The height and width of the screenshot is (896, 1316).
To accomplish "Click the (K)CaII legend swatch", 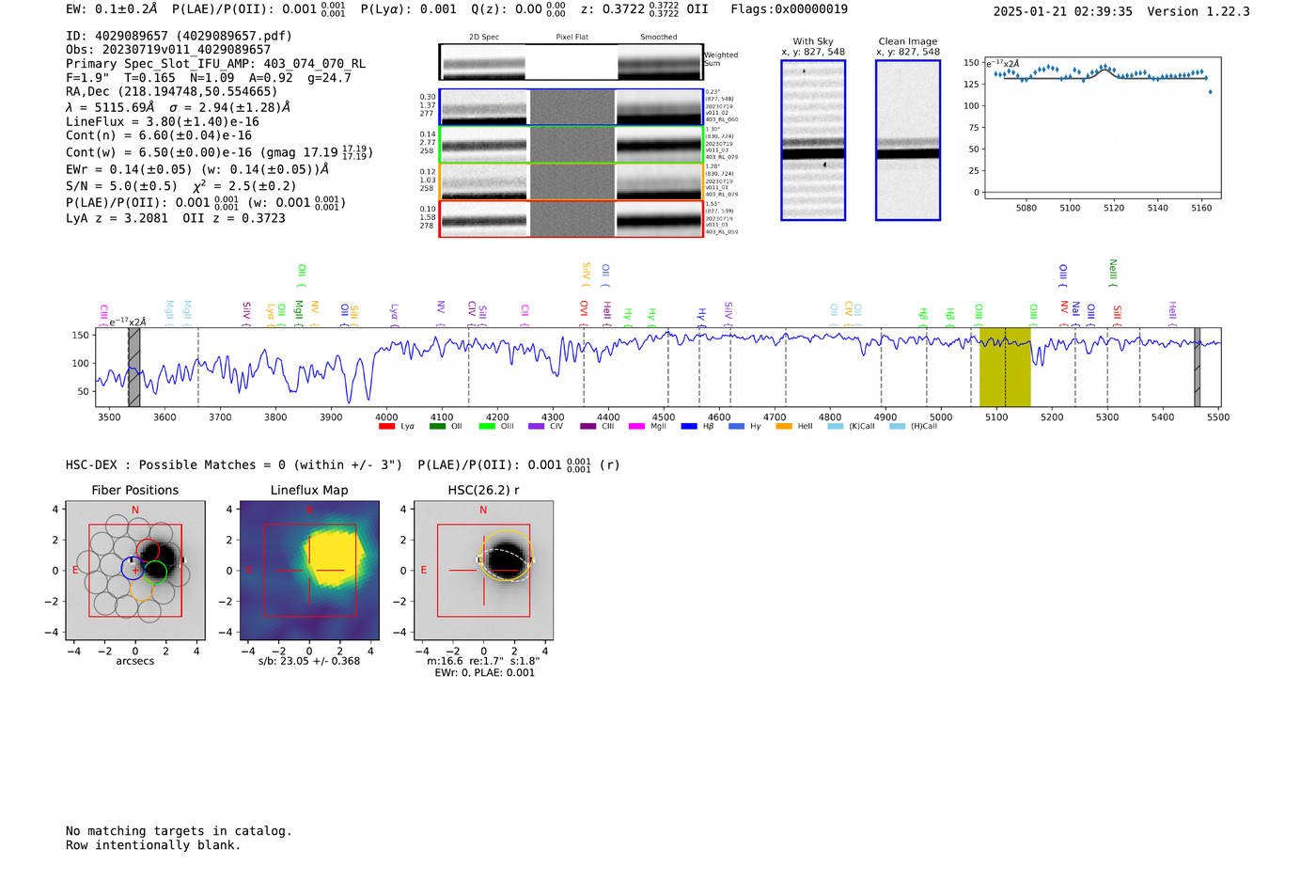I will coord(836,427).
